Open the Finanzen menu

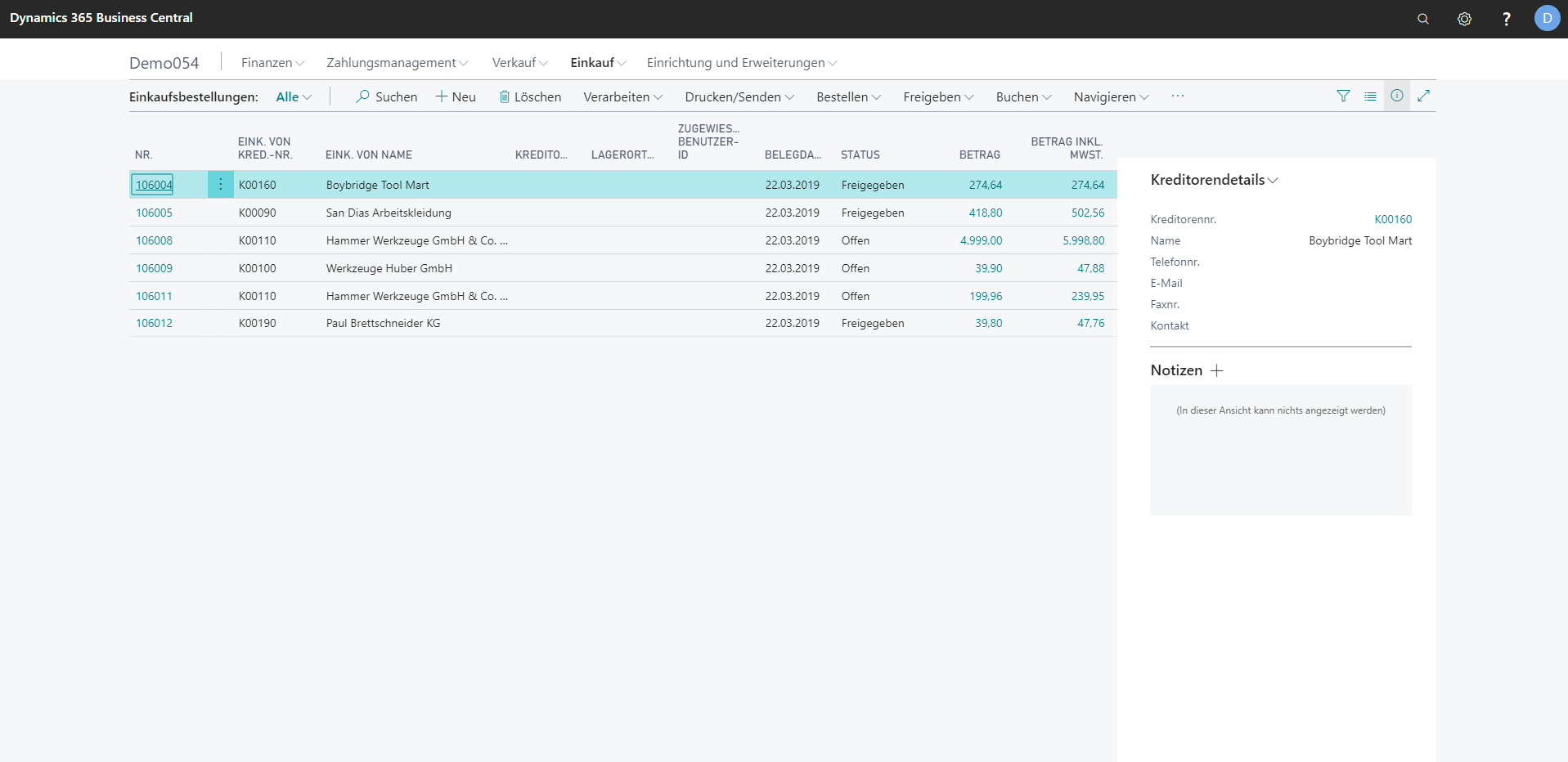point(273,63)
